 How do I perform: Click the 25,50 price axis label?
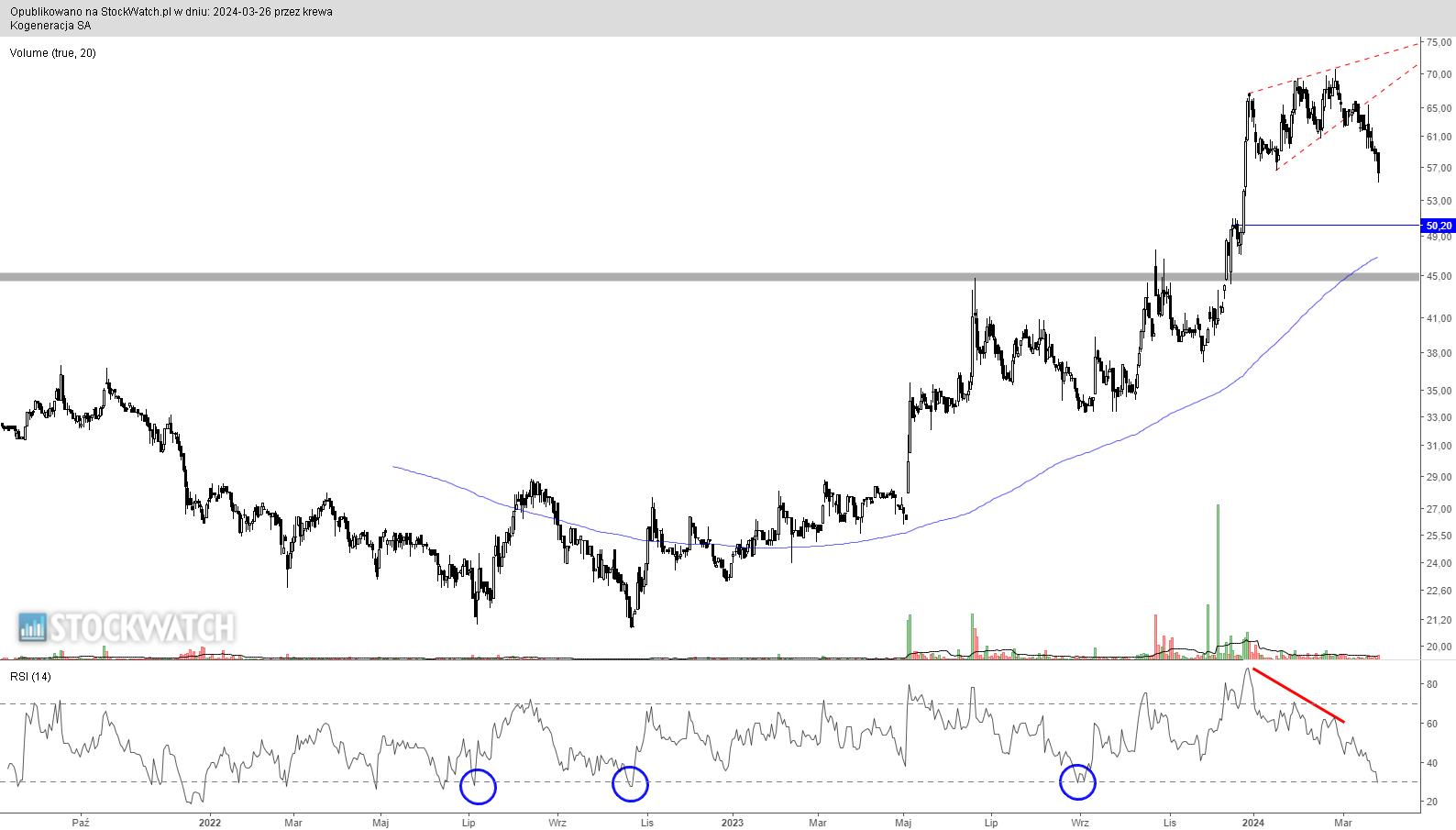click(x=1439, y=536)
